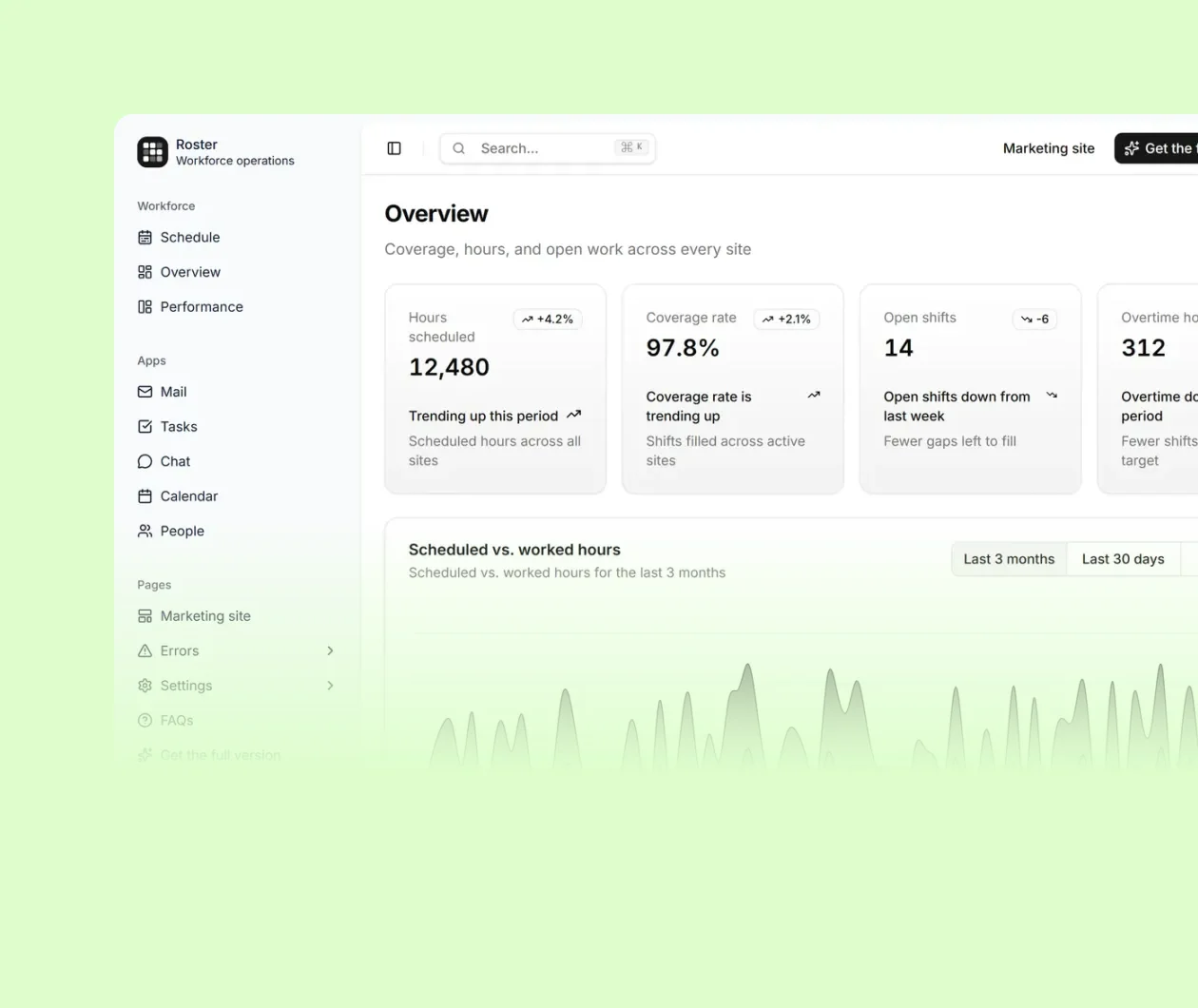The image size is (1198, 1008).
Task: Open the FAQs page link
Action: click(x=238, y=720)
